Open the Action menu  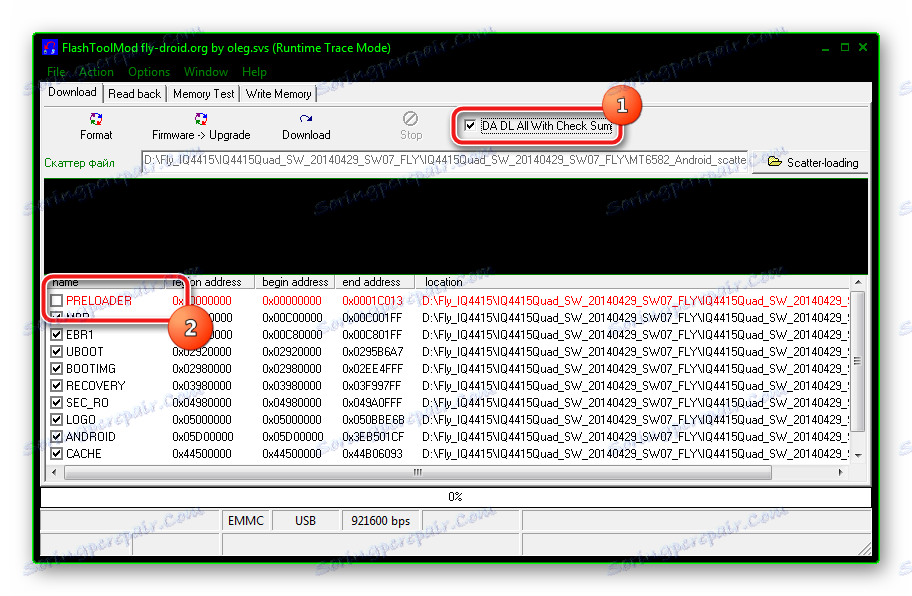(x=95, y=71)
